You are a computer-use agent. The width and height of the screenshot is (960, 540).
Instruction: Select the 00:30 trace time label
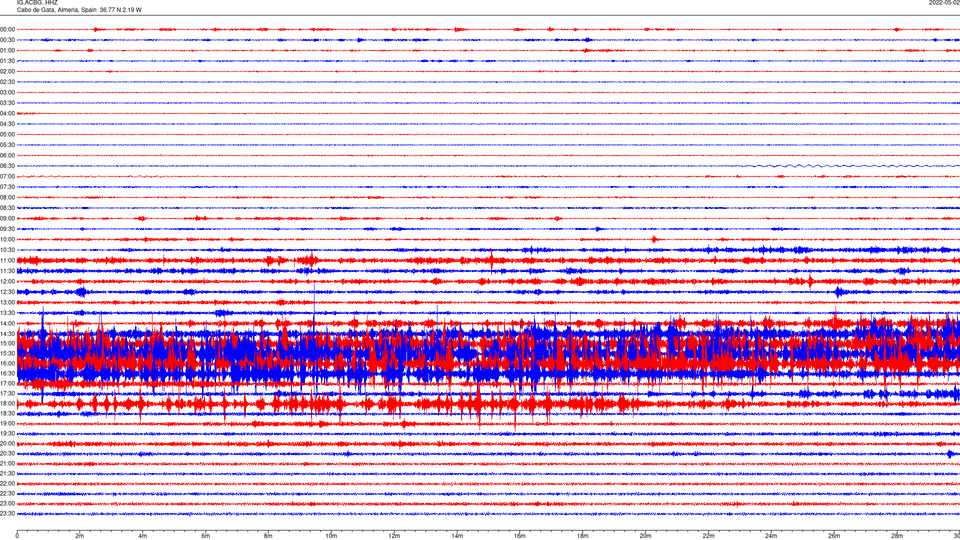point(7,40)
